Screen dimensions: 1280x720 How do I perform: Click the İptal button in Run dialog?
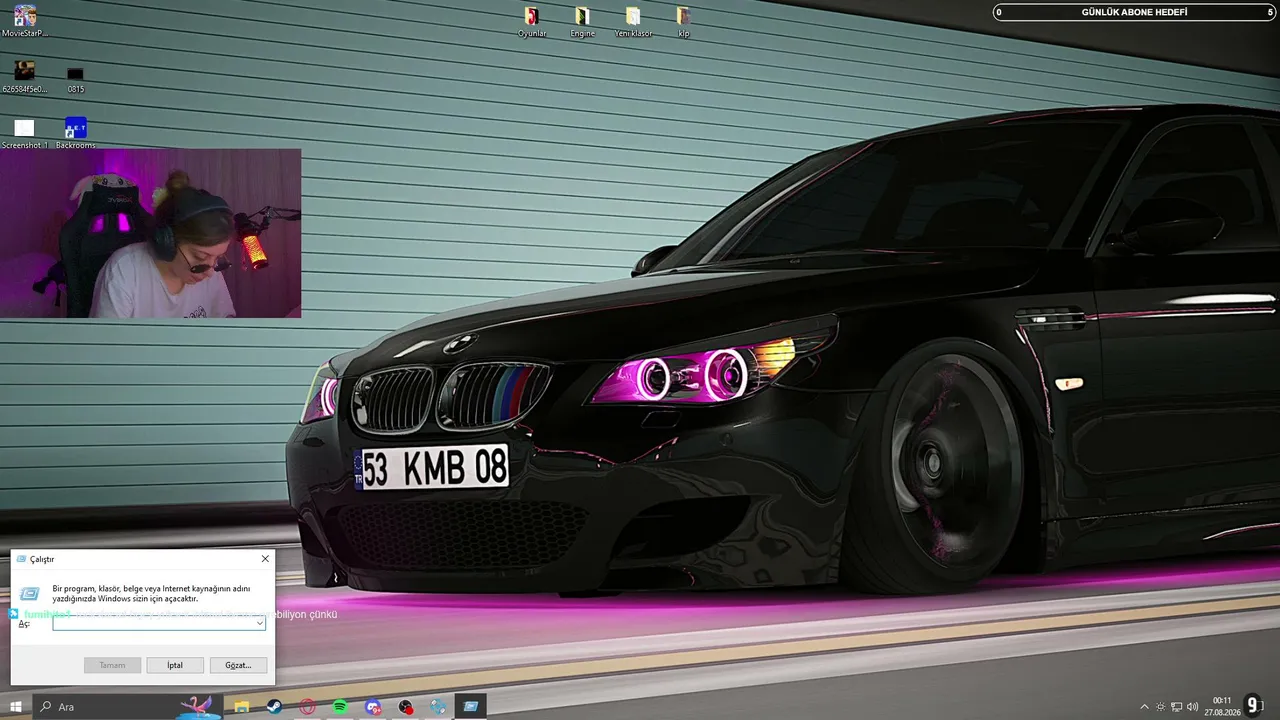pos(175,665)
